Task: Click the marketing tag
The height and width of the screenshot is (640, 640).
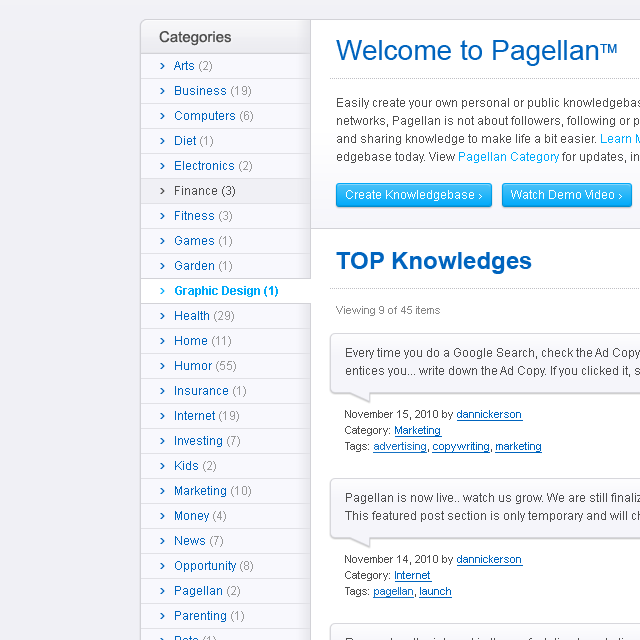Action: point(518,446)
